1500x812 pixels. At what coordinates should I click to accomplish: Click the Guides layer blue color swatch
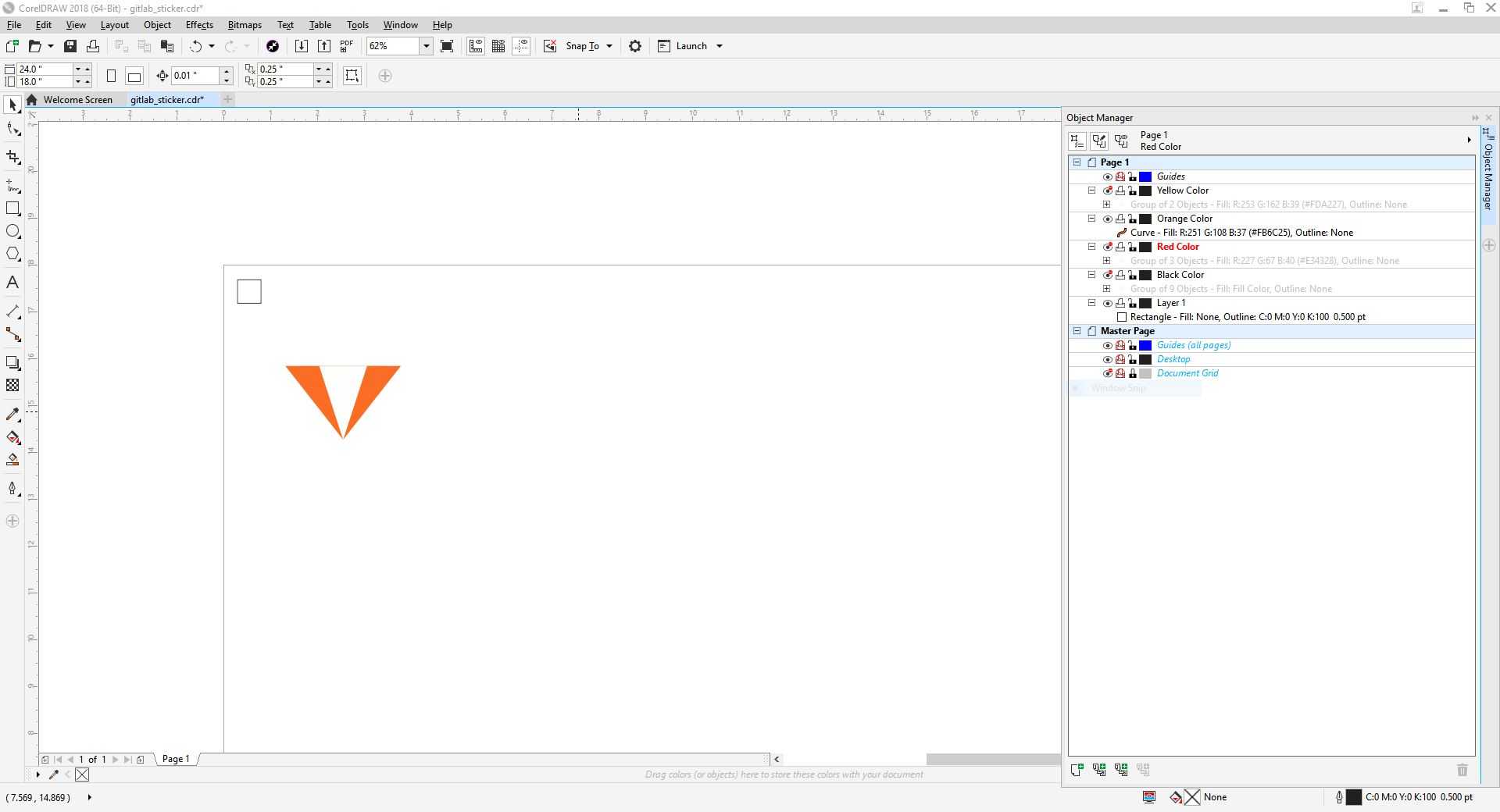(1145, 176)
